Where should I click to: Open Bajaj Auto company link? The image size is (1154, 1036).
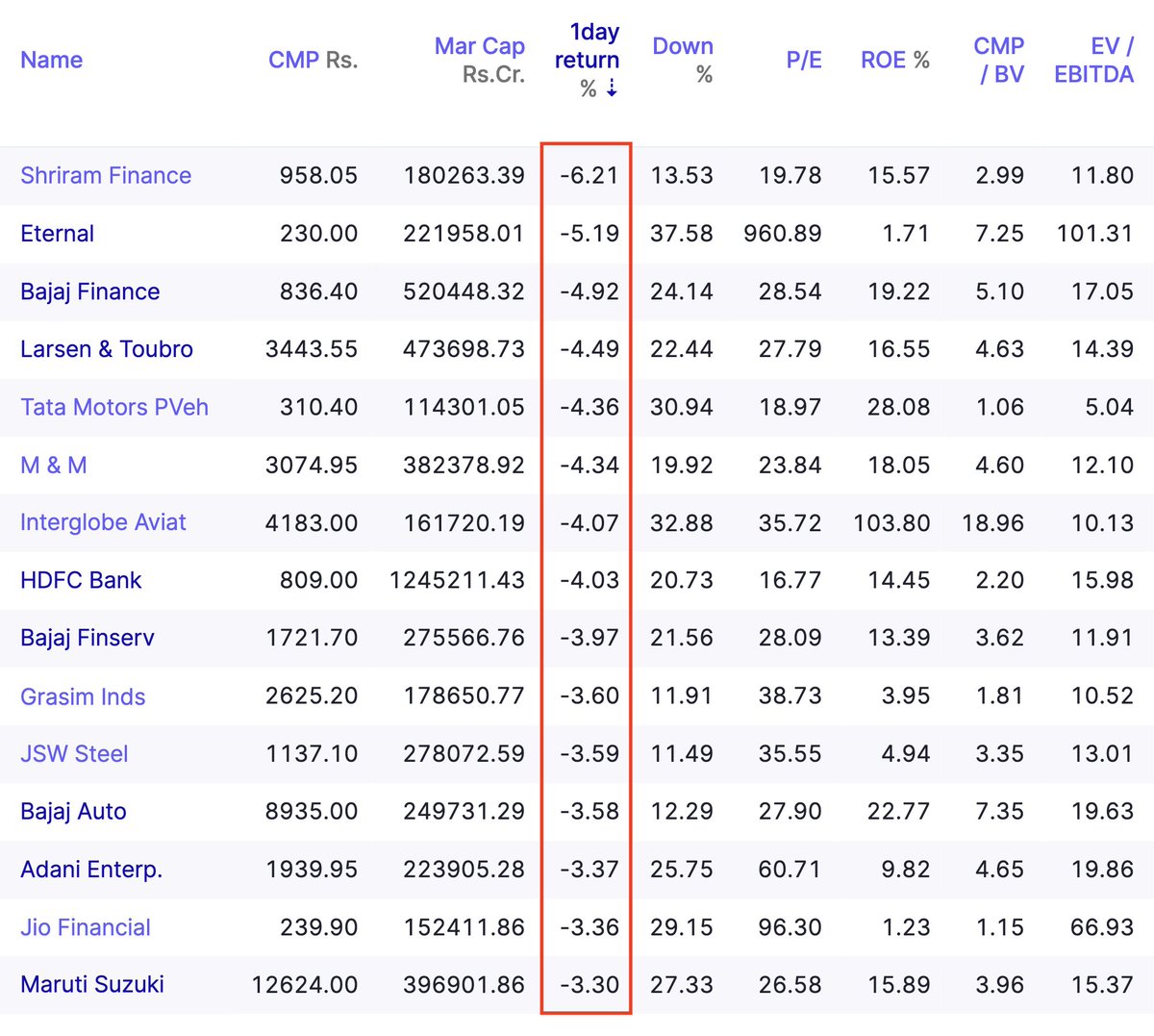73,812
